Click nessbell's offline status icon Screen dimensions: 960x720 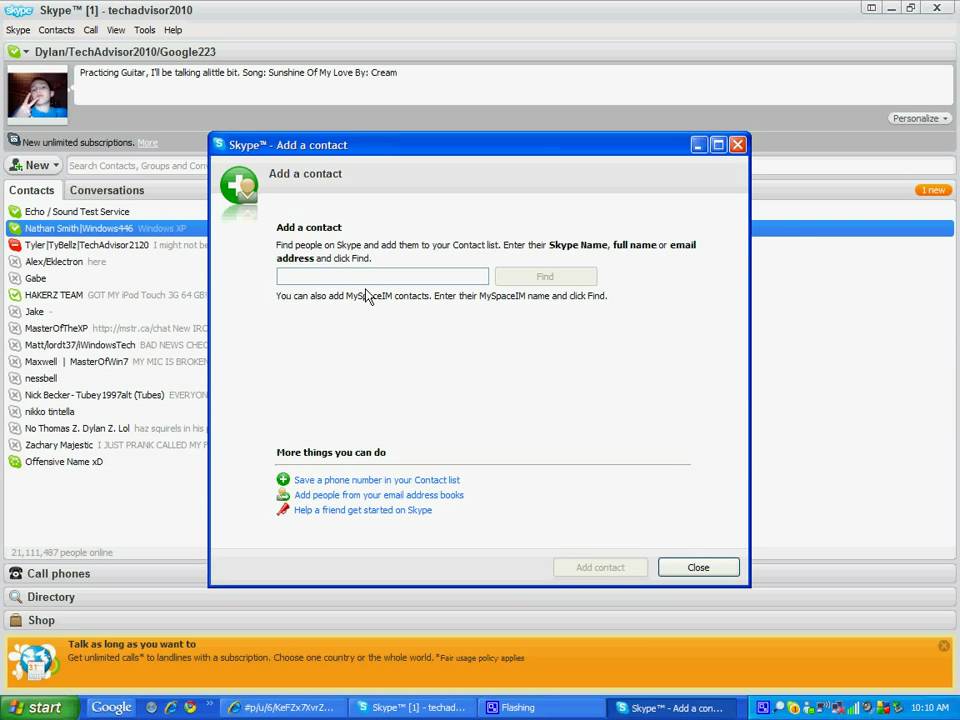coord(15,378)
